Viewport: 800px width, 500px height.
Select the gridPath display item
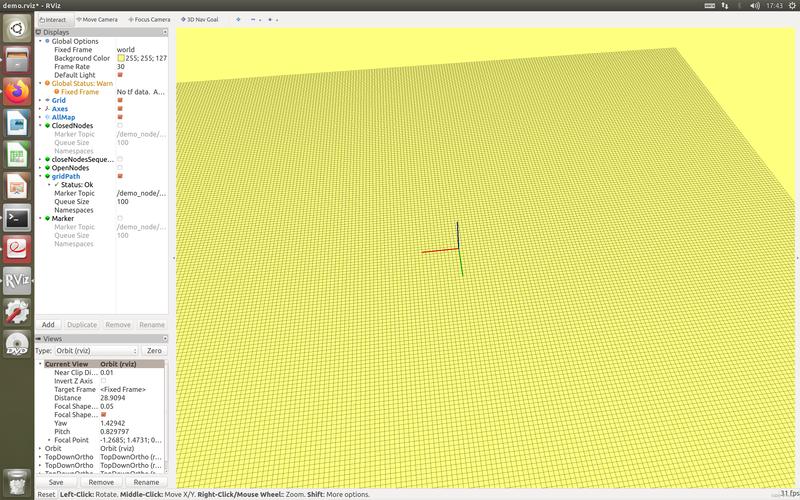(65, 176)
